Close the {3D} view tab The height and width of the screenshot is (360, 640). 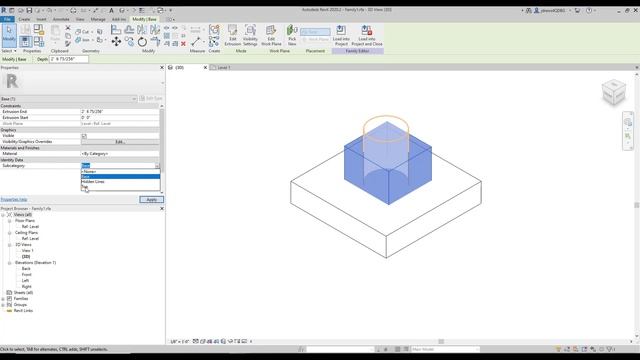tap(205, 68)
